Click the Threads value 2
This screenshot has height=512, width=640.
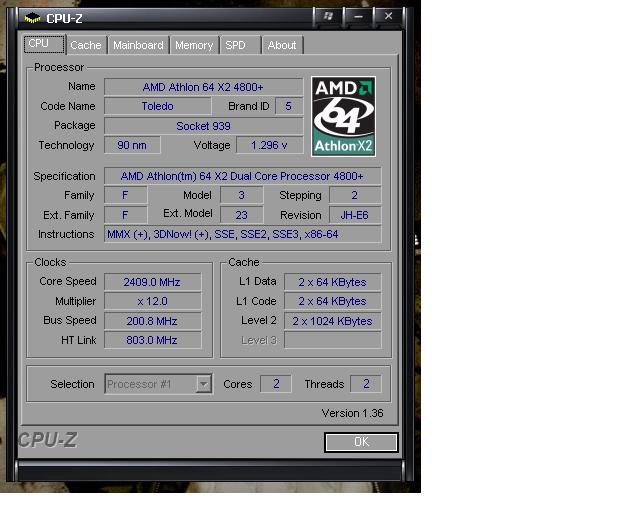(x=366, y=384)
